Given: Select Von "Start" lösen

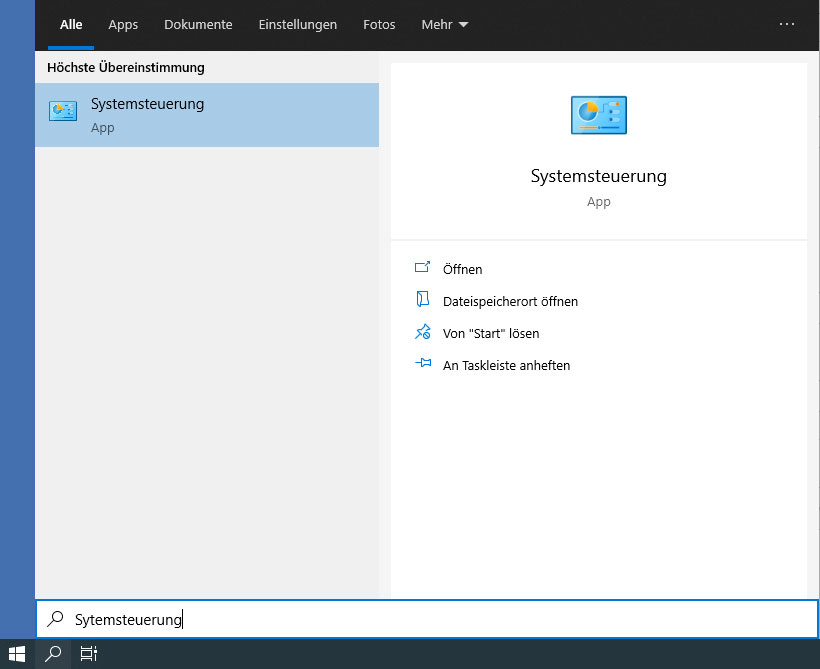Looking at the screenshot, I should pyautogui.click(x=491, y=333).
